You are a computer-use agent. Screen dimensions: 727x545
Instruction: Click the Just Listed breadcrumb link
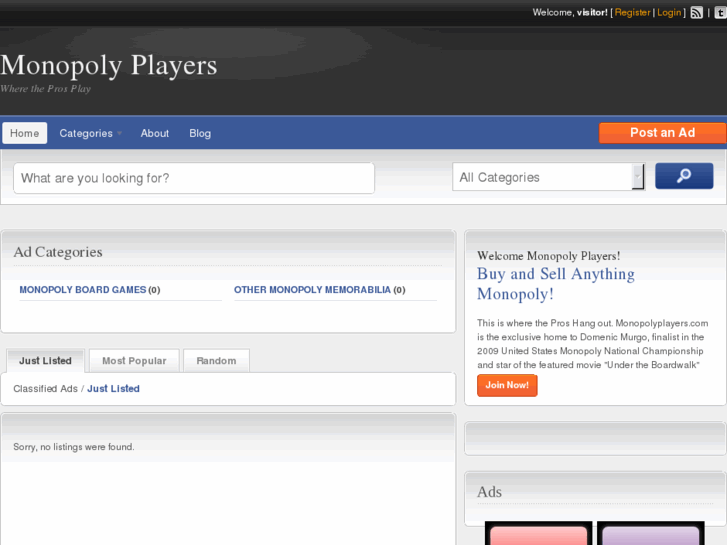[113, 389]
